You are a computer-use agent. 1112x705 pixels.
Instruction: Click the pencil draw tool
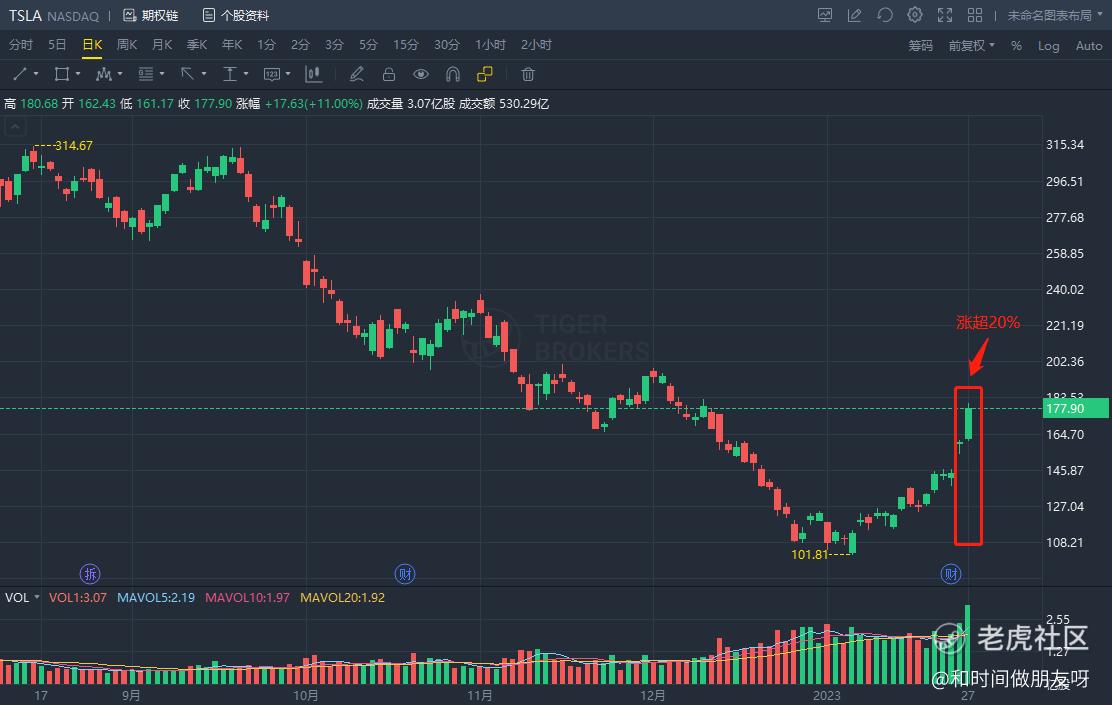point(357,74)
